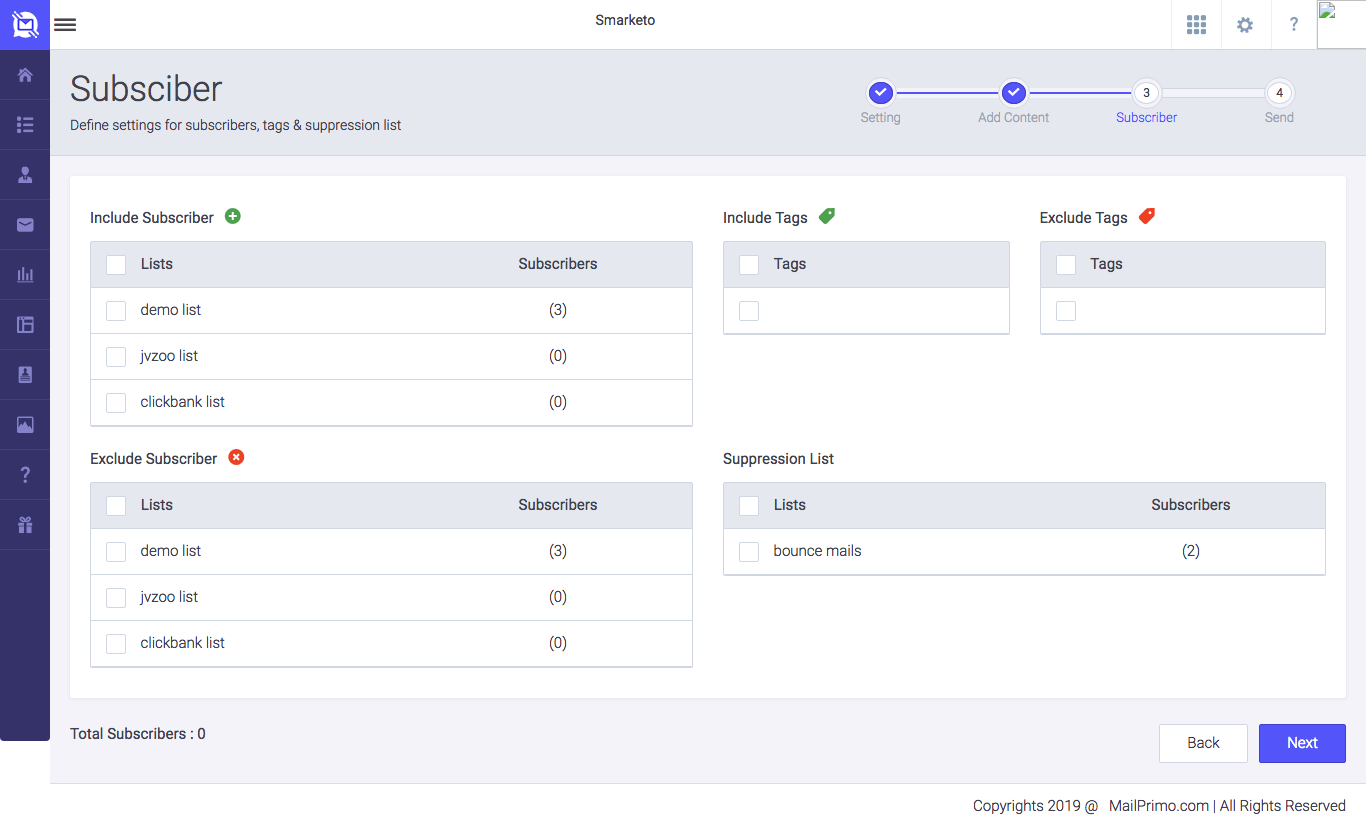Click green plus icon beside Include Subscriber

(x=233, y=216)
